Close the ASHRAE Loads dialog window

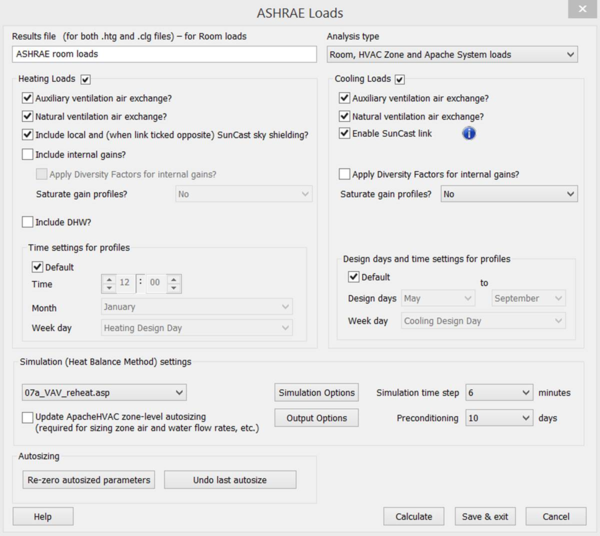[578, 12]
